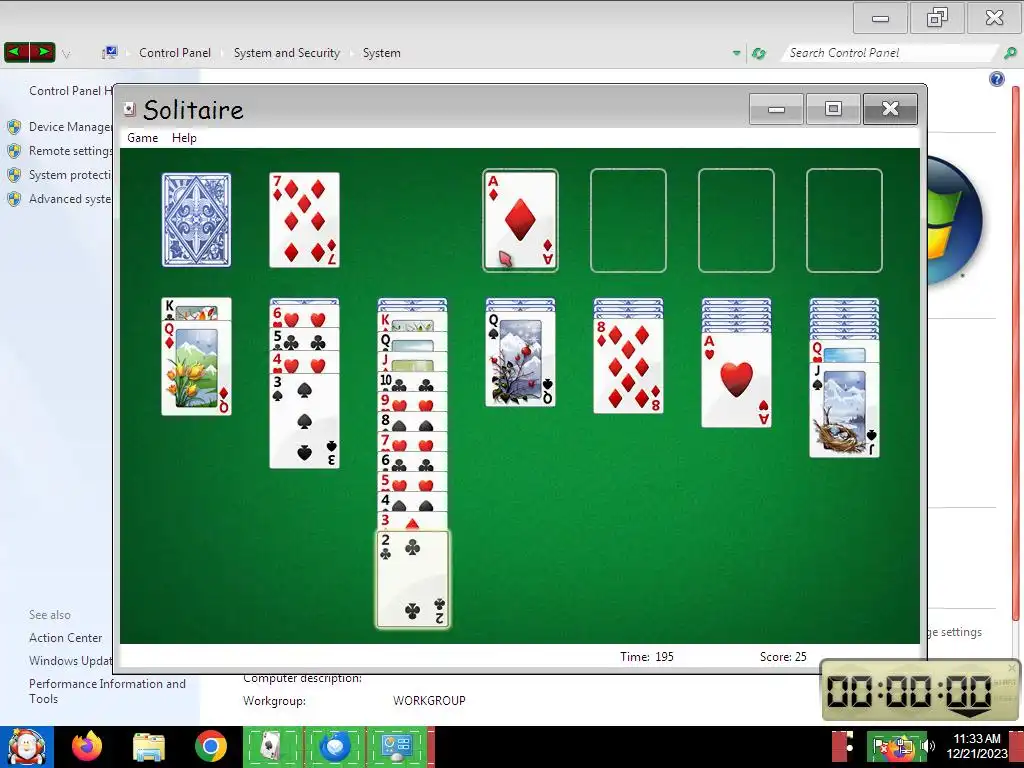
Task: Select the 2 of clubs card
Action: point(413,579)
